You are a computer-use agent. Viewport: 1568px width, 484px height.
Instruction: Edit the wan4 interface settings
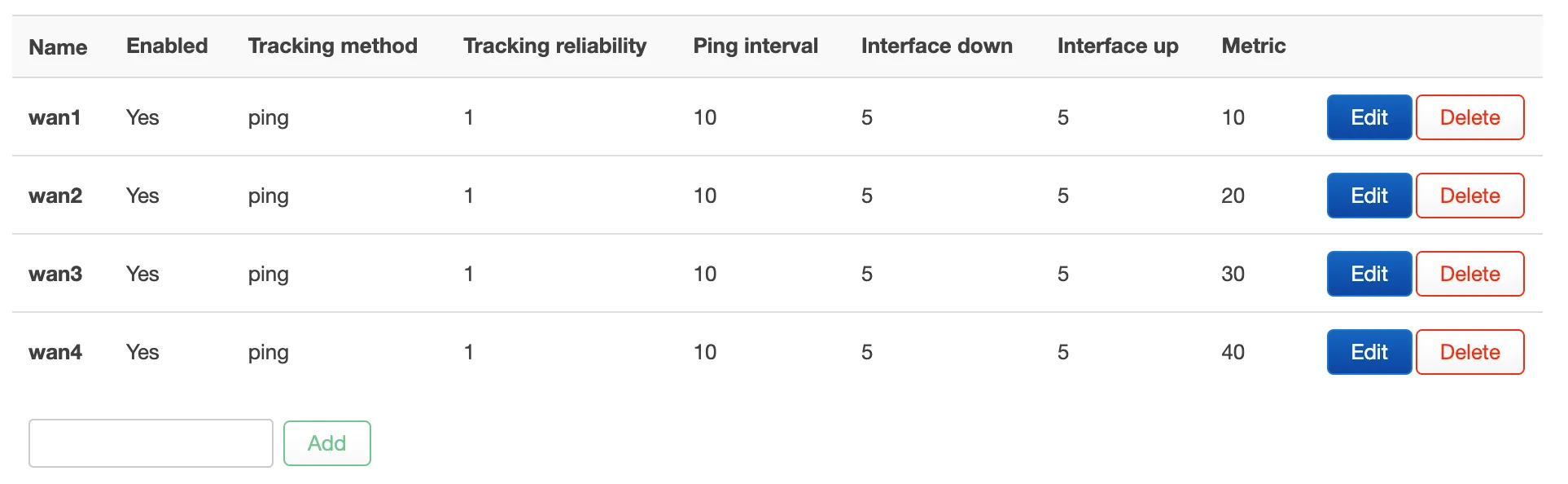pos(1369,352)
